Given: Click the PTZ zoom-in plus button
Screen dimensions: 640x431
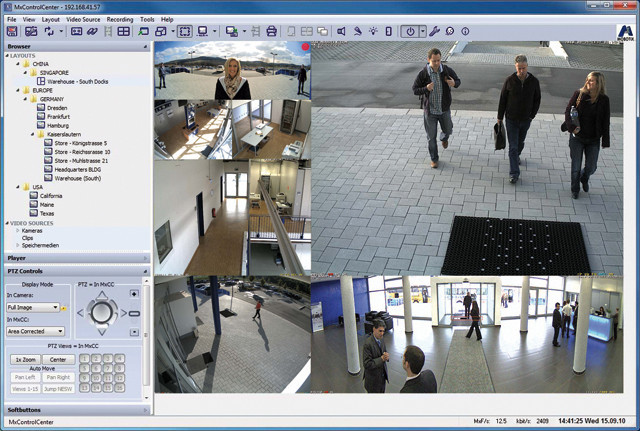Looking at the screenshot, I should pos(135,295).
